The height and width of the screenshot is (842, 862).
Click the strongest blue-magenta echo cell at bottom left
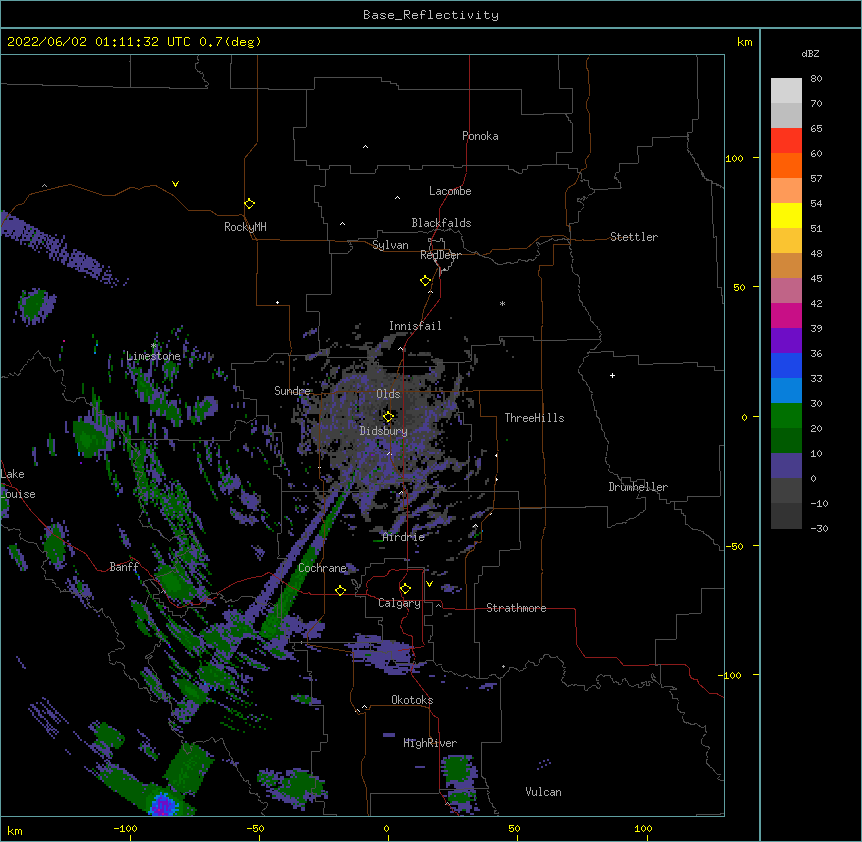163,805
